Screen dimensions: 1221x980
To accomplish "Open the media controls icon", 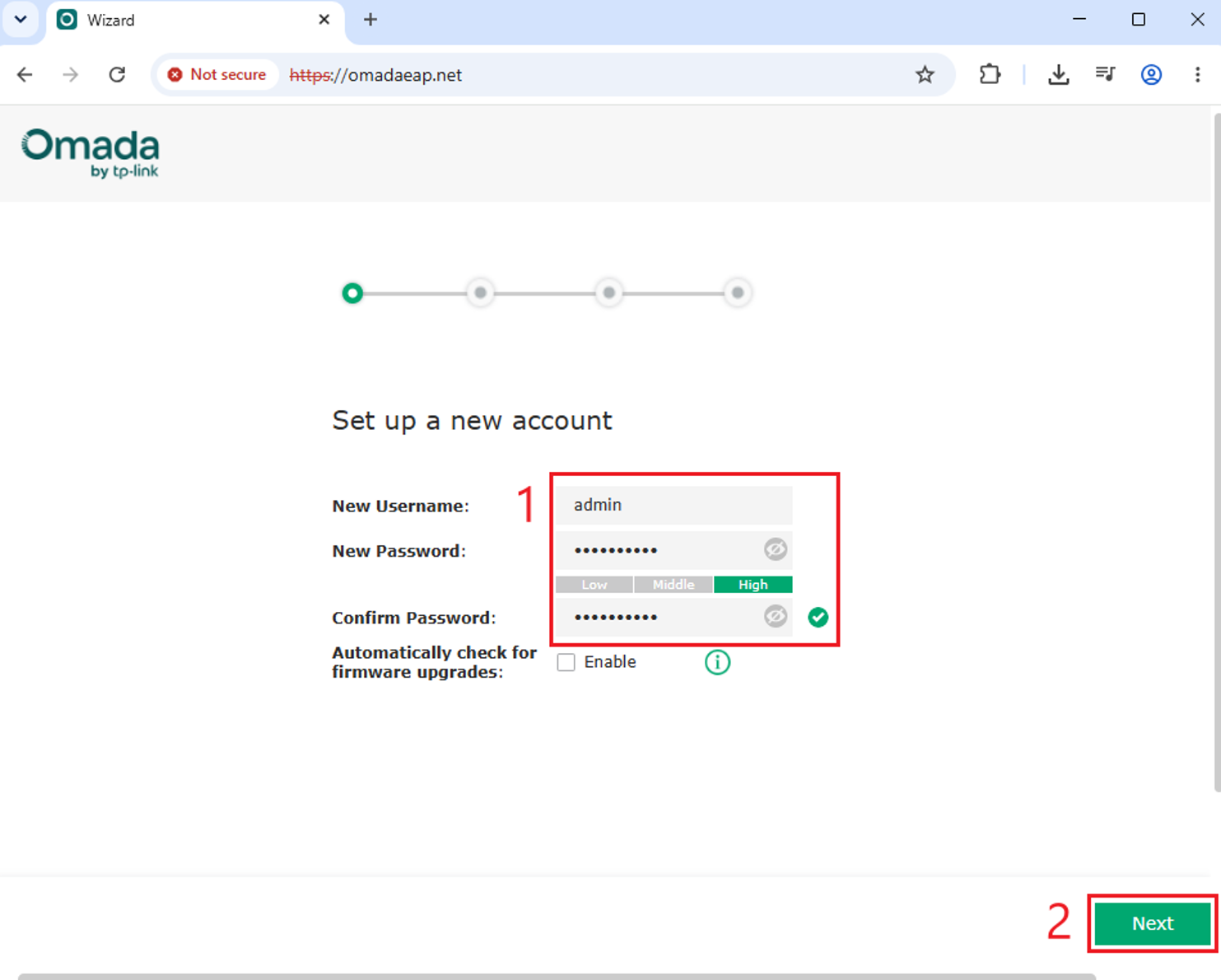I will (x=1105, y=75).
